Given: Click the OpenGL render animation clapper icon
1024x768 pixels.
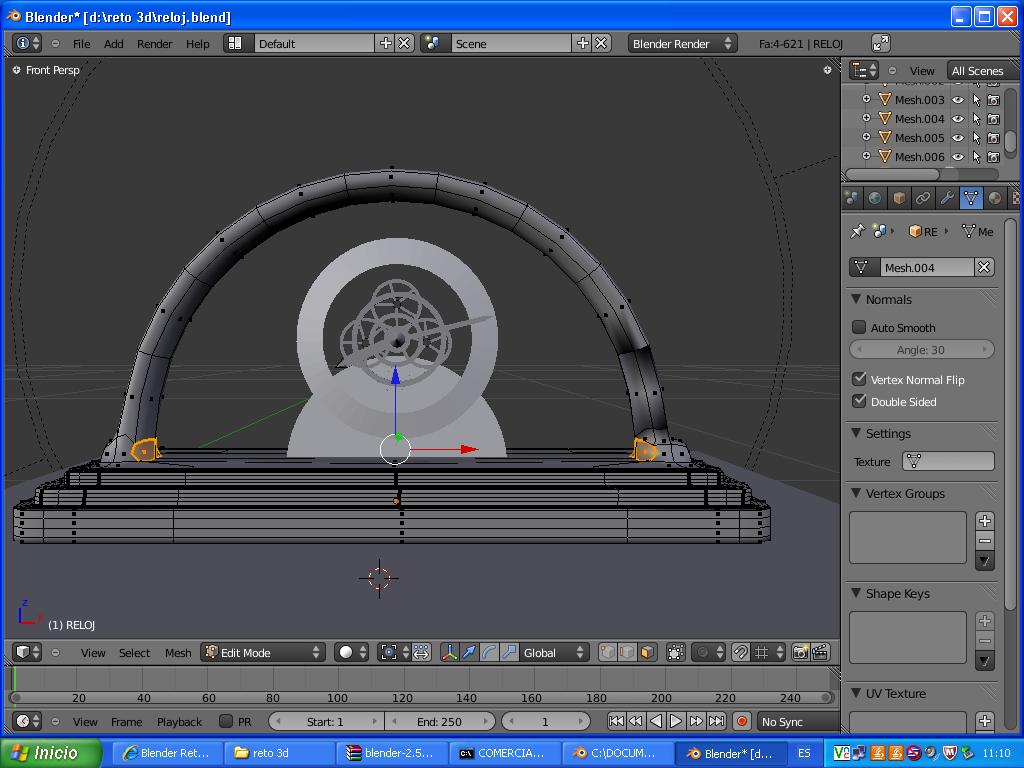Looking at the screenshot, I should (x=820, y=652).
